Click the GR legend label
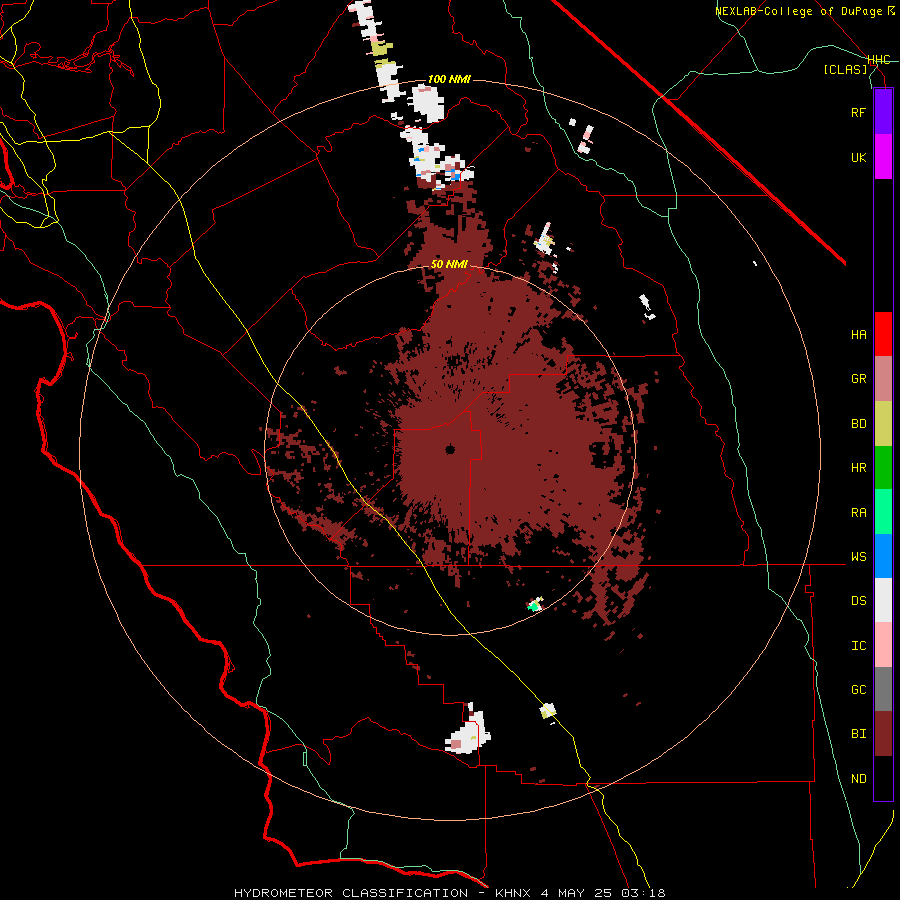Image resolution: width=900 pixels, height=900 pixels. coord(858,379)
